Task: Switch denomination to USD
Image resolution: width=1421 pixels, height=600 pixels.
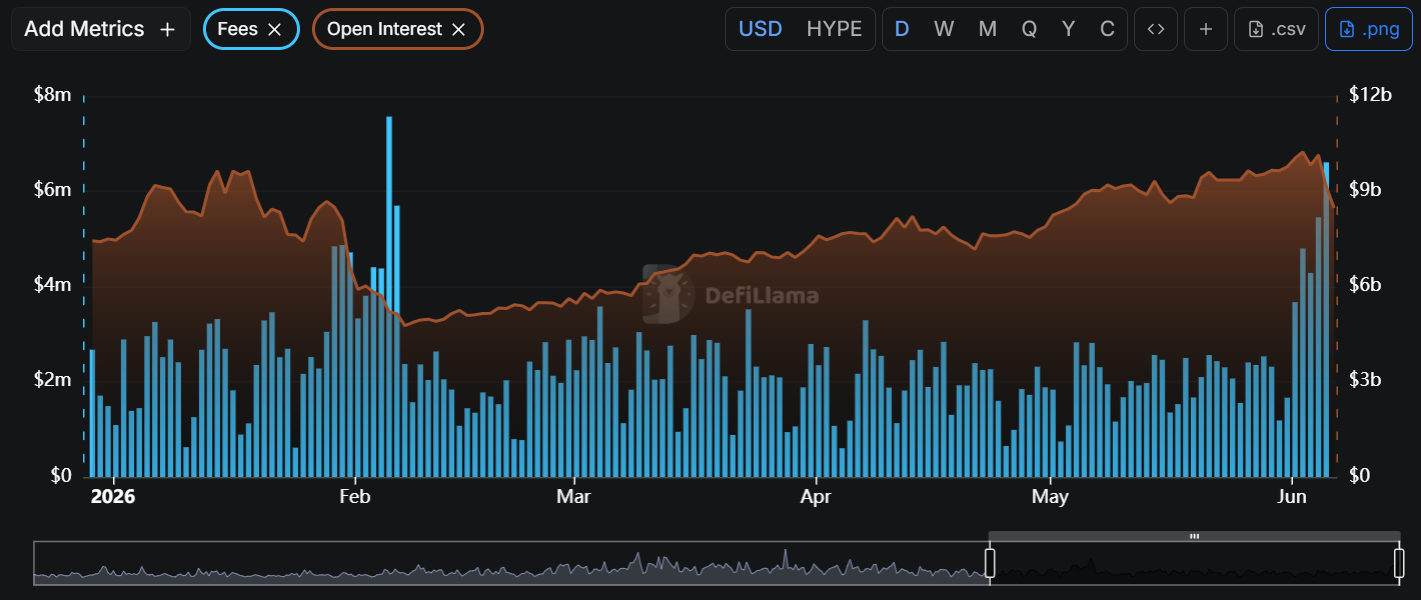Action: click(760, 29)
